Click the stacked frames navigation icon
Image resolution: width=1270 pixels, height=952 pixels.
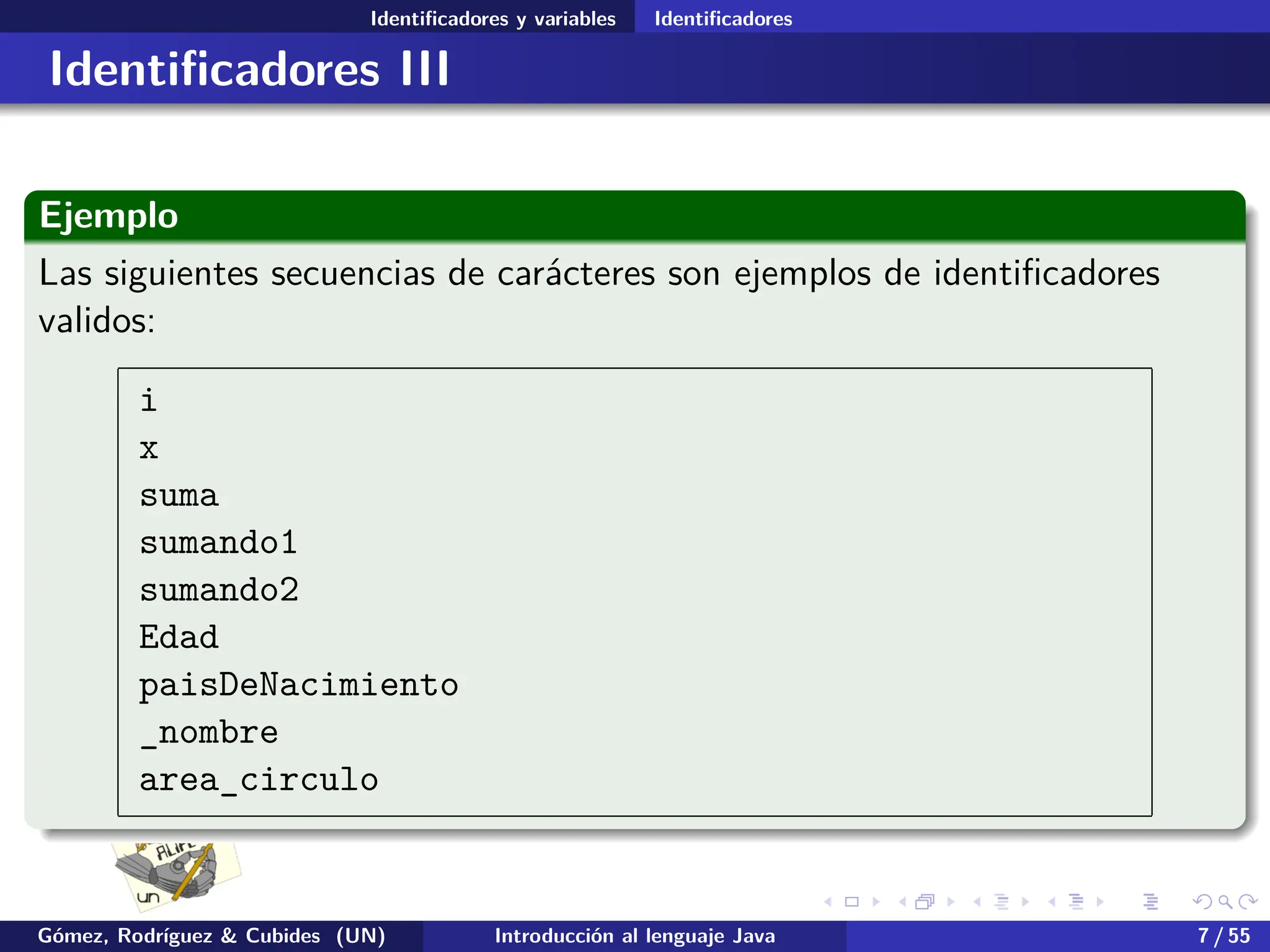[x=925, y=902]
